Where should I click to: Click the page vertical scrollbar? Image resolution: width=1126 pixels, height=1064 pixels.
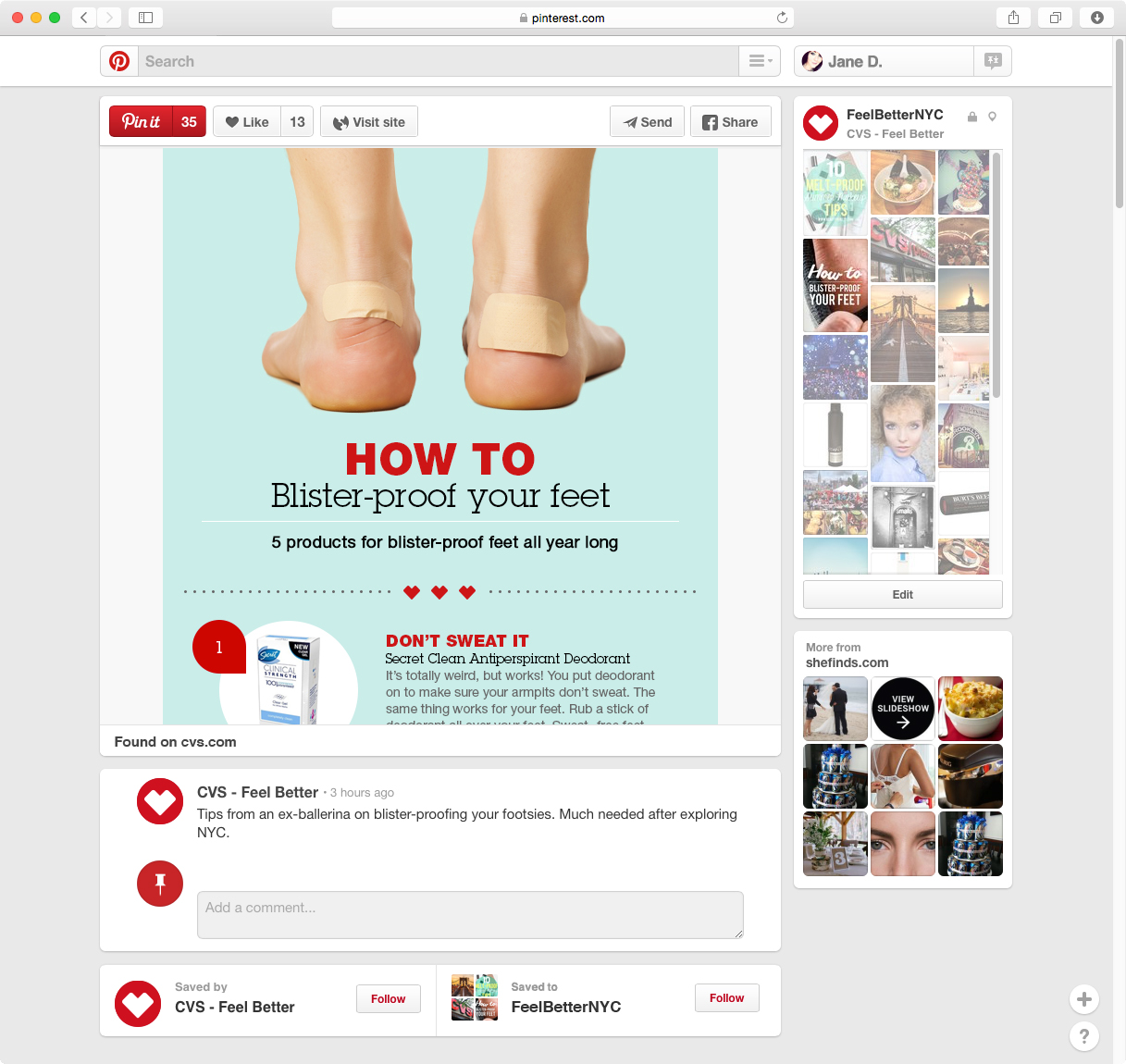click(x=1120, y=122)
